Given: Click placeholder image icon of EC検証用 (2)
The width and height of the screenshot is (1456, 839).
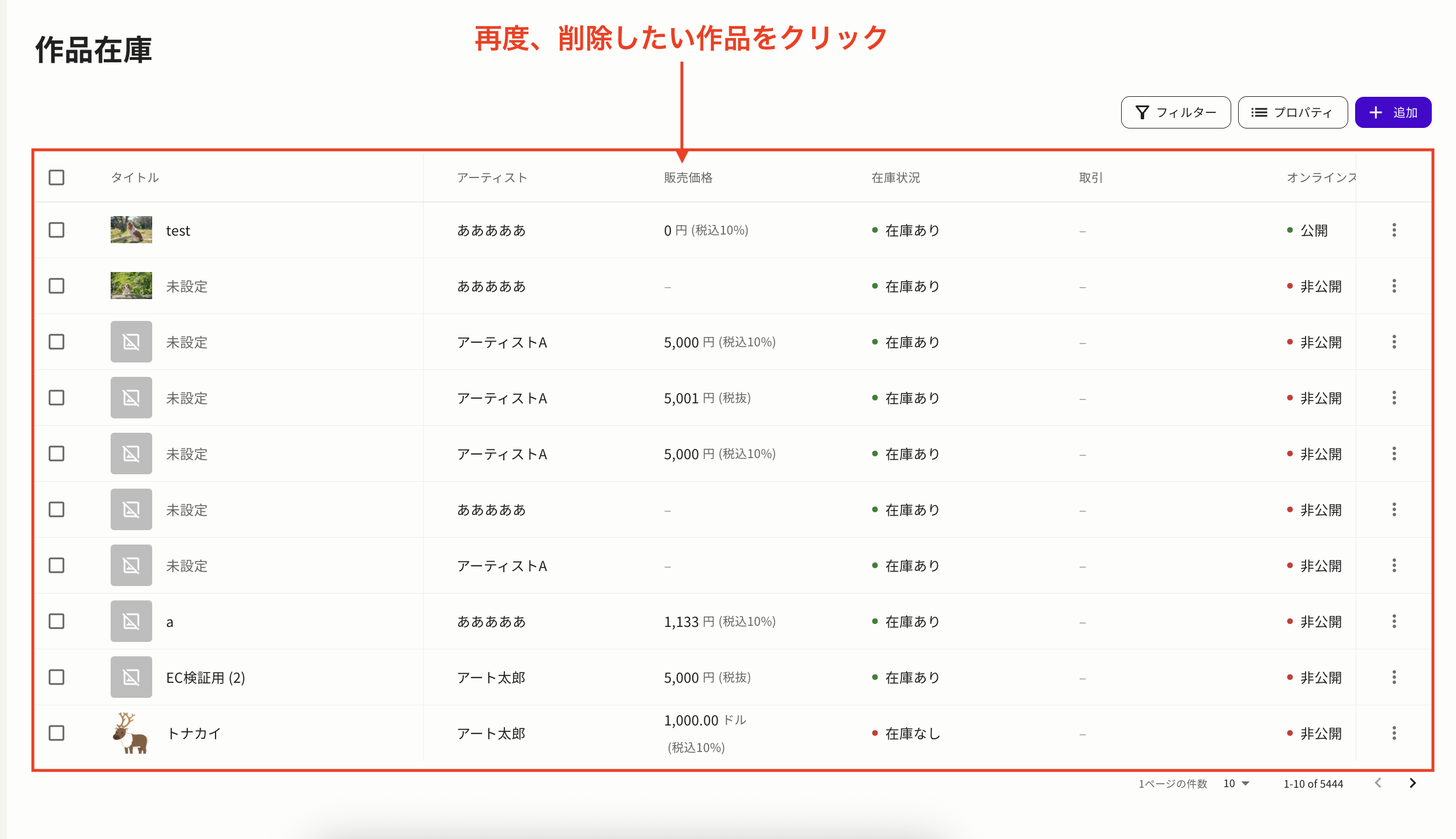Looking at the screenshot, I should pyautogui.click(x=131, y=677).
